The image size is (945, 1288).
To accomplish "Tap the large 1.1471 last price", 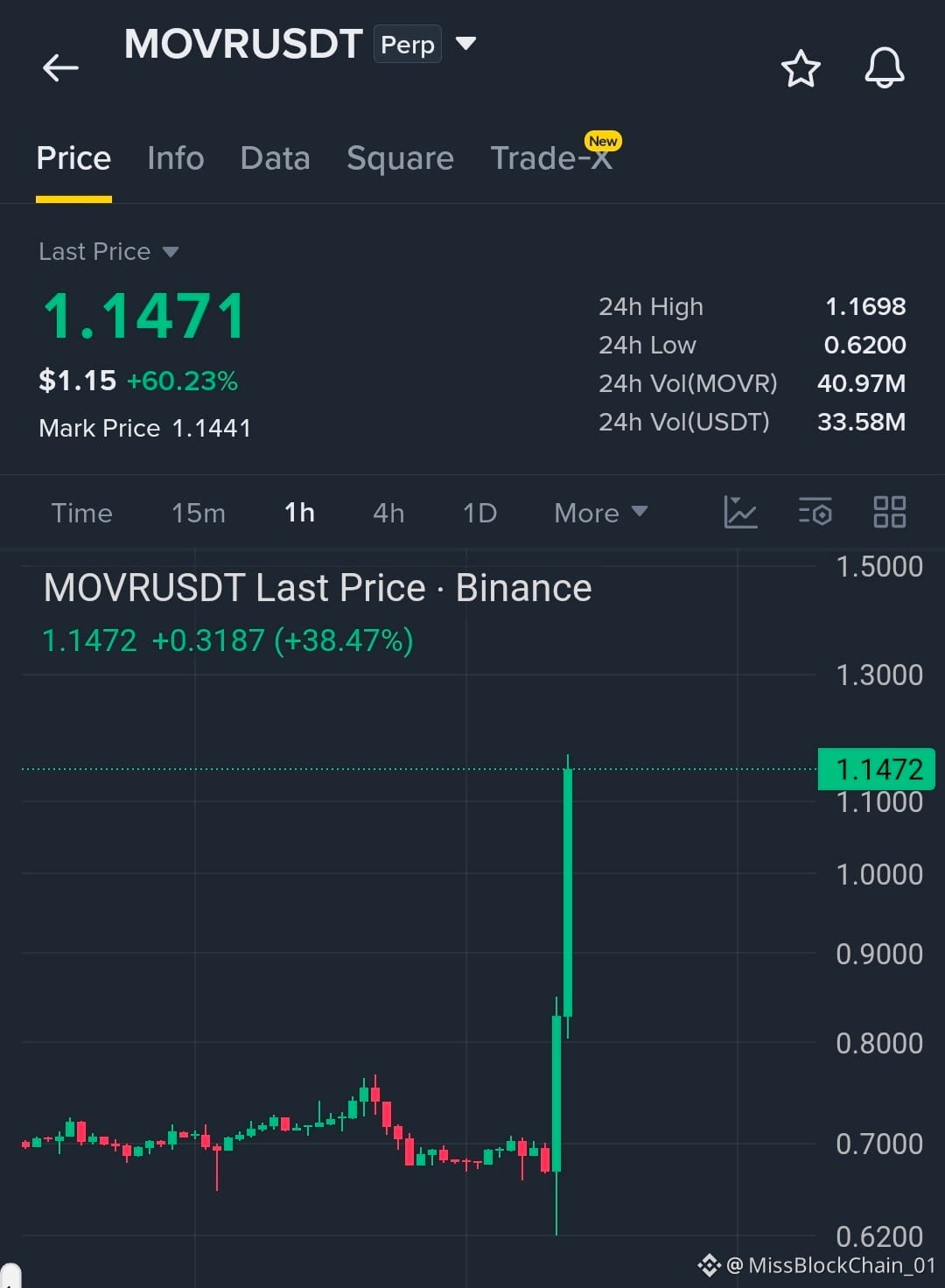I will click(x=144, y=316).
